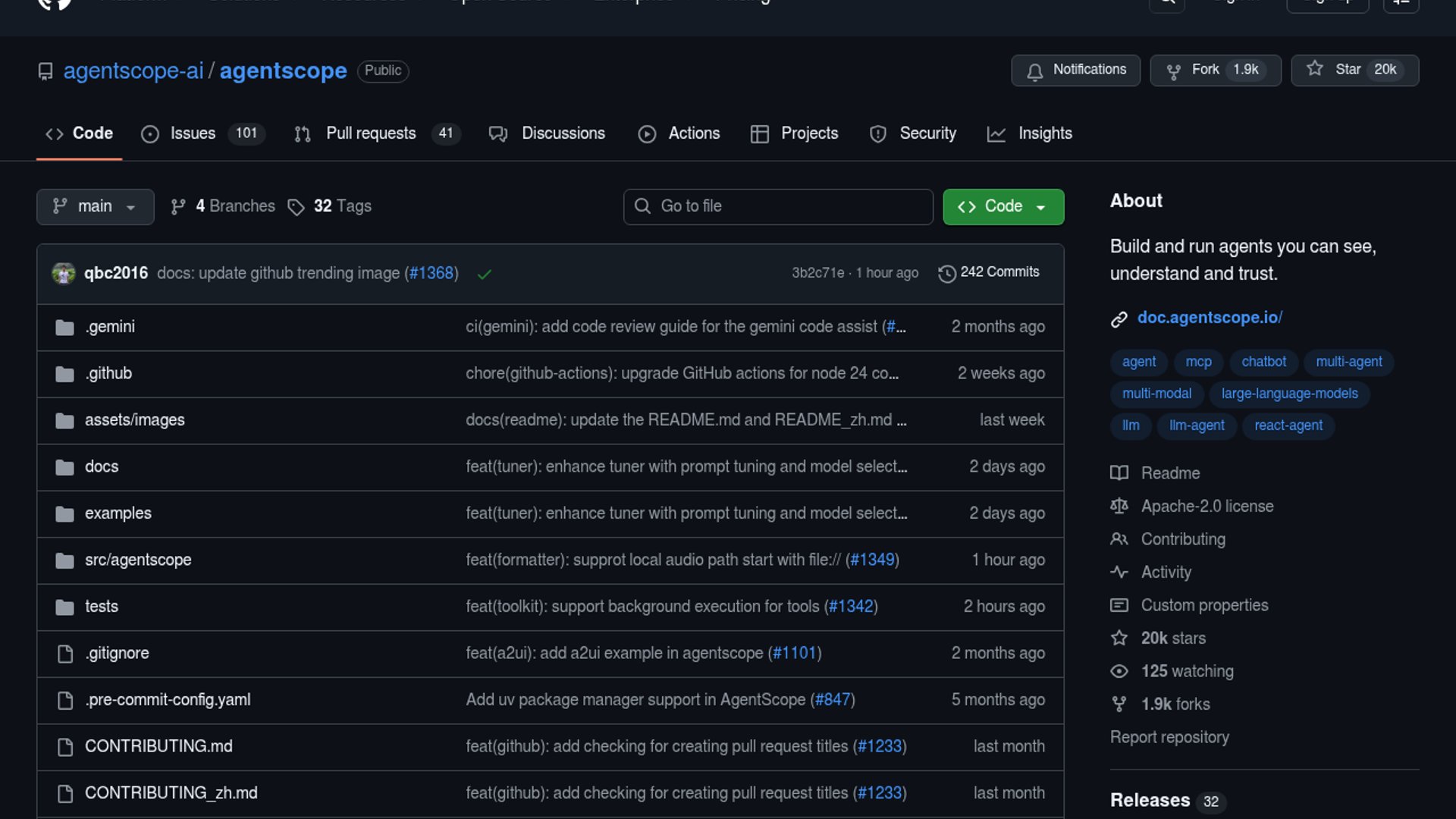Open the Pull requests tab
The image size is (1456, 819).
point(371,133)
